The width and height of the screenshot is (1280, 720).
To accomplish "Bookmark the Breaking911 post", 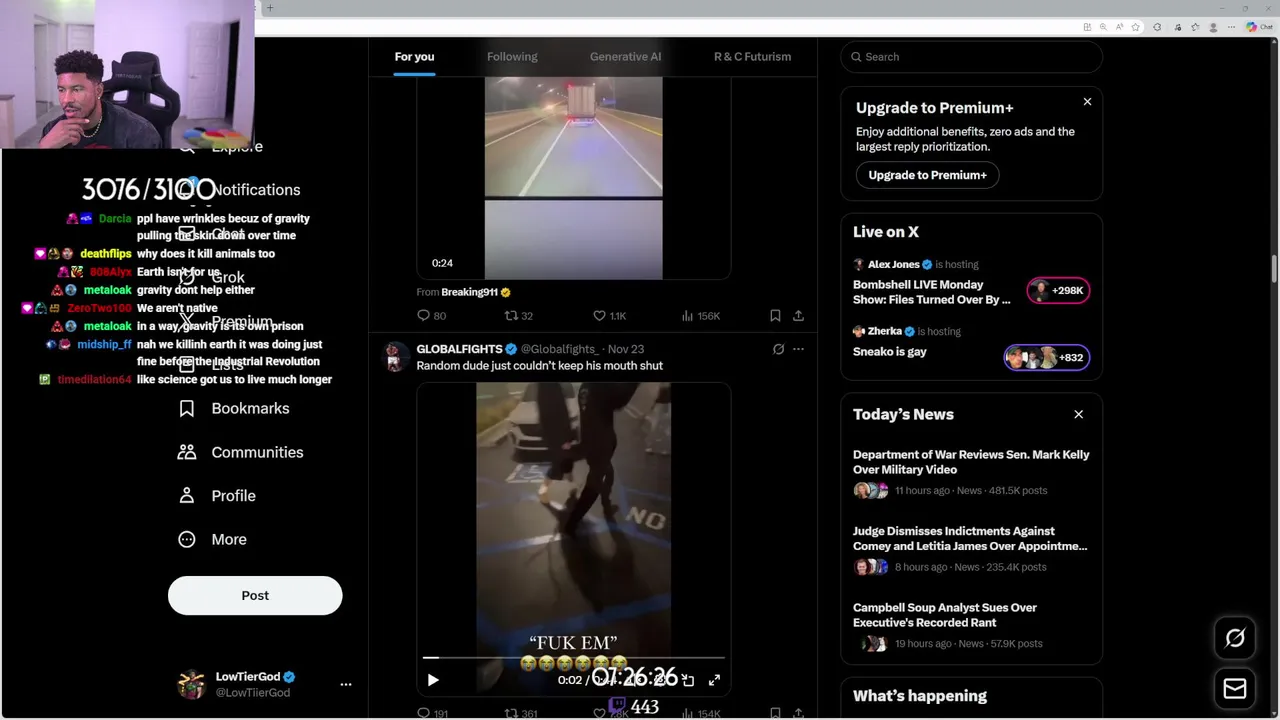I will tap(775, 315).
